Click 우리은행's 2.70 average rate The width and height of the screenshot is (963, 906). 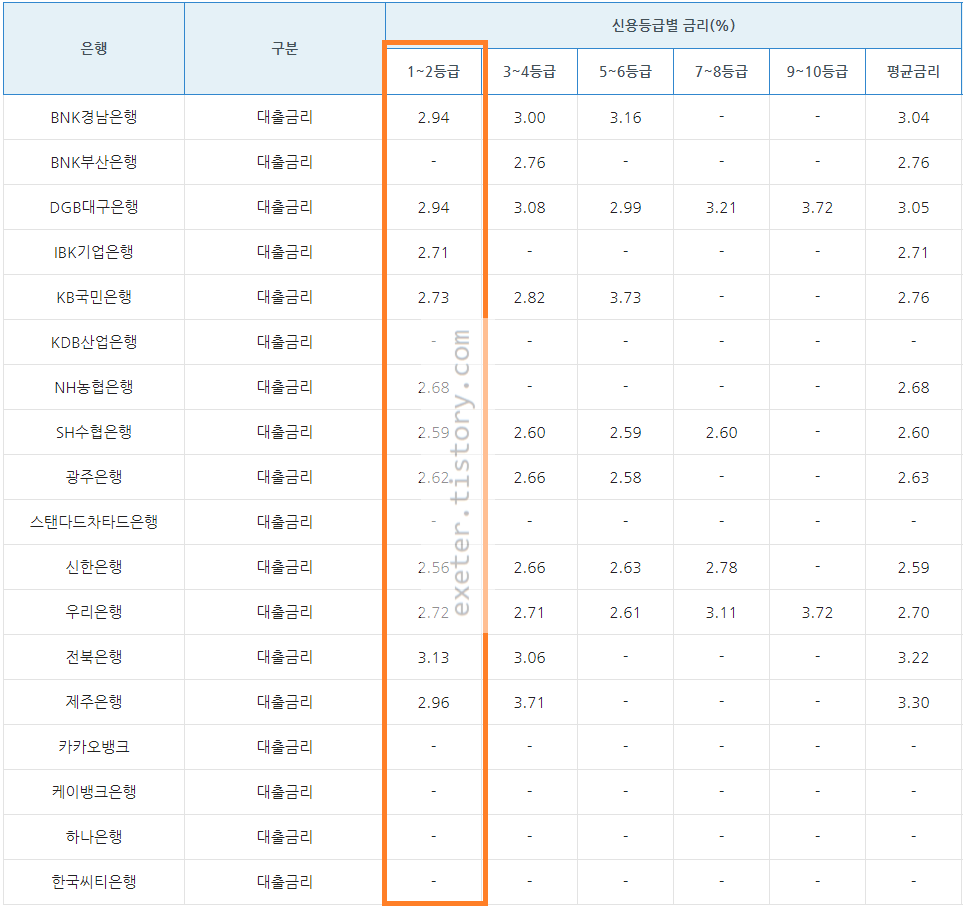point(913,612)
